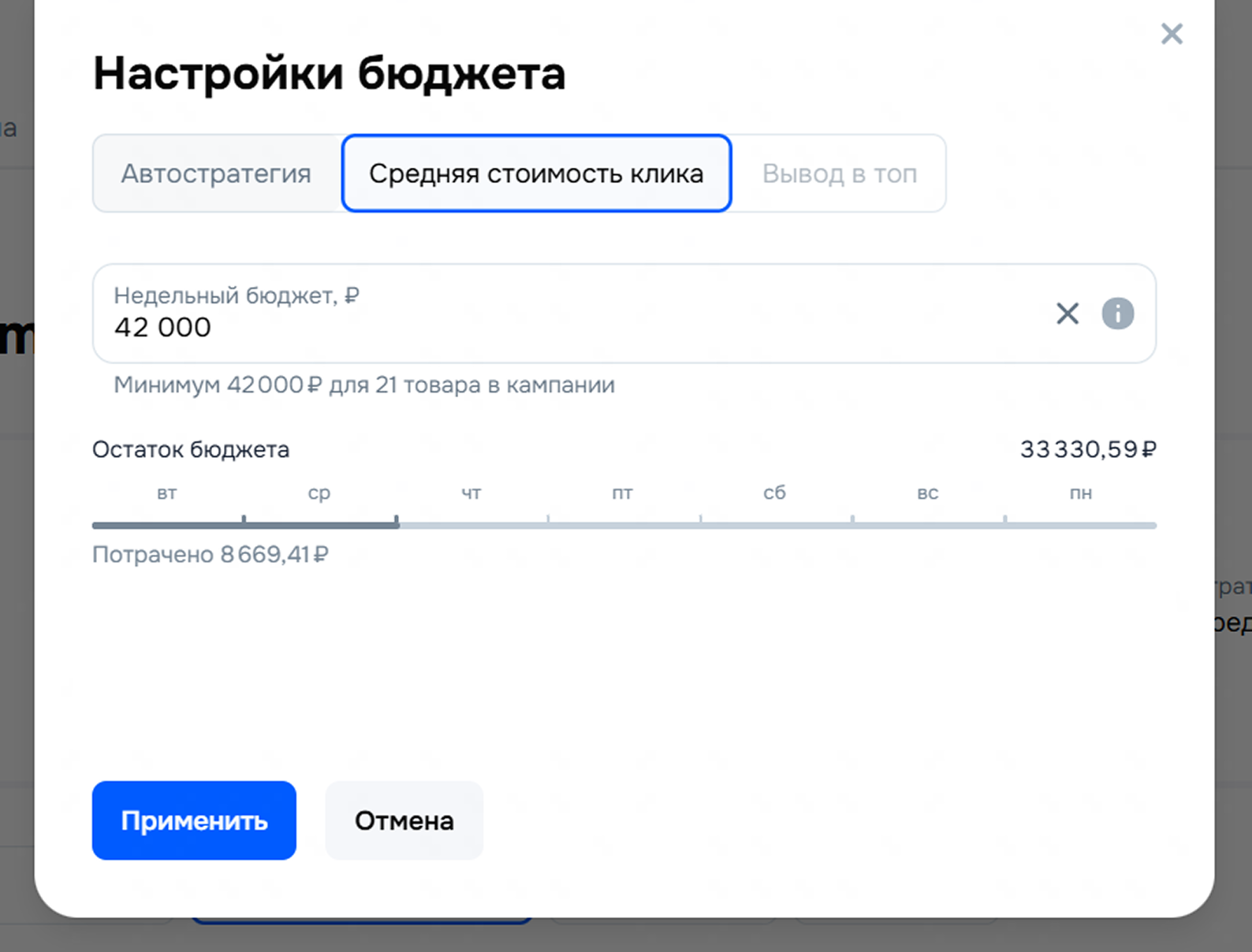
Task: Switch to the Автостратегия tab
Action: (216, 173)
